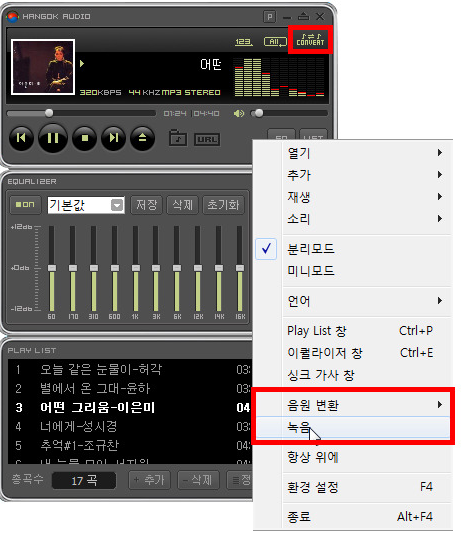
Task: Mute sound via the speaker icon
Action: 239,114
